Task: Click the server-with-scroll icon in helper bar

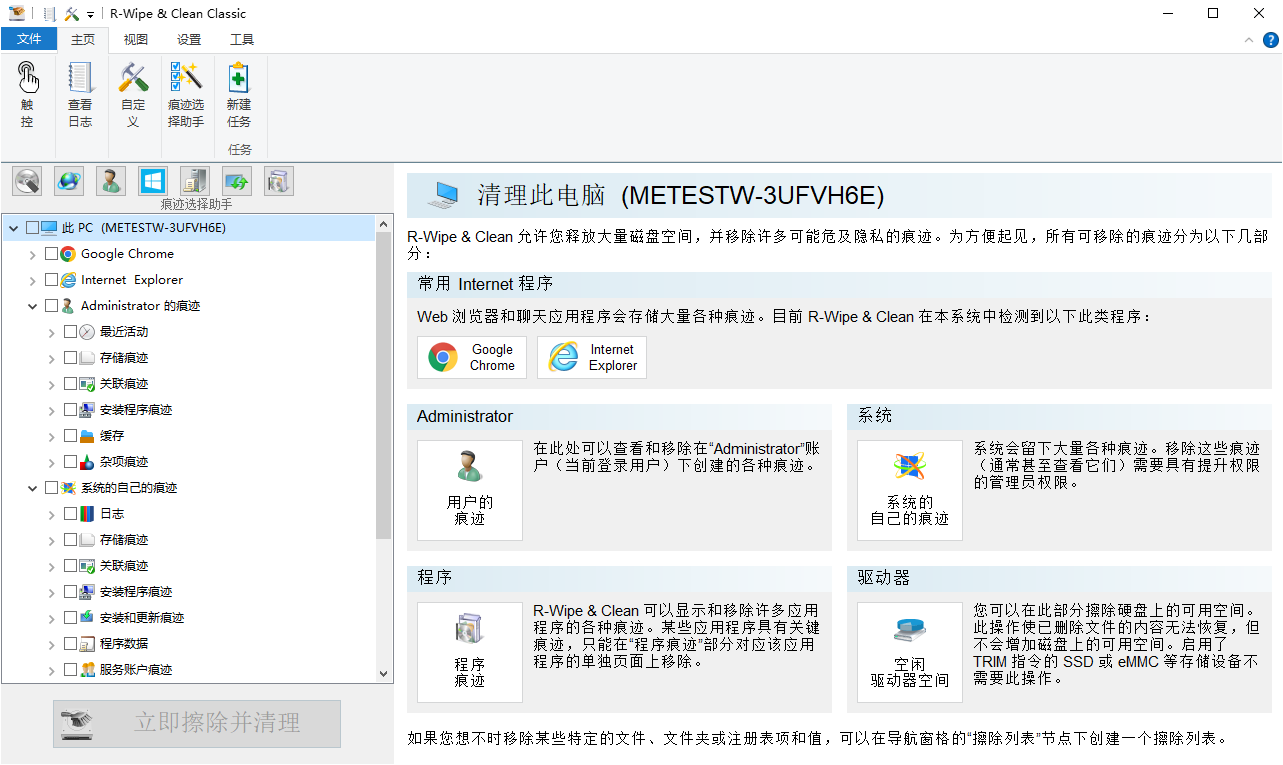Action: point(195,181)
